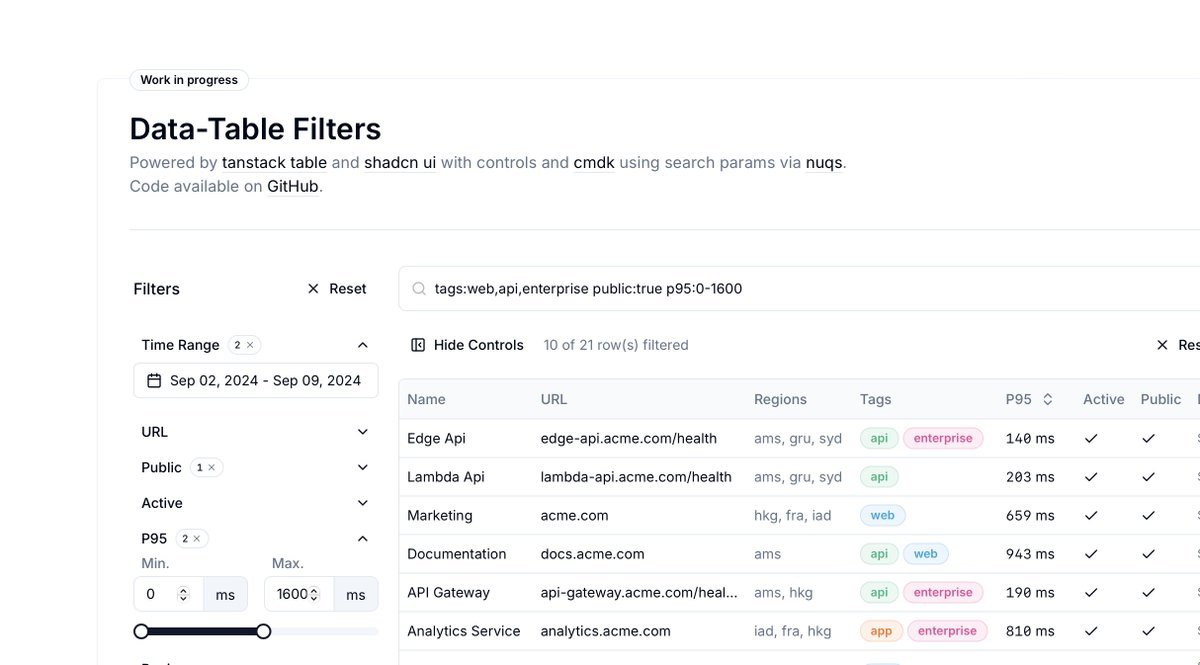
Task: Click the Active checkmark in the Edge Api row
Action: click(1091, 438)
